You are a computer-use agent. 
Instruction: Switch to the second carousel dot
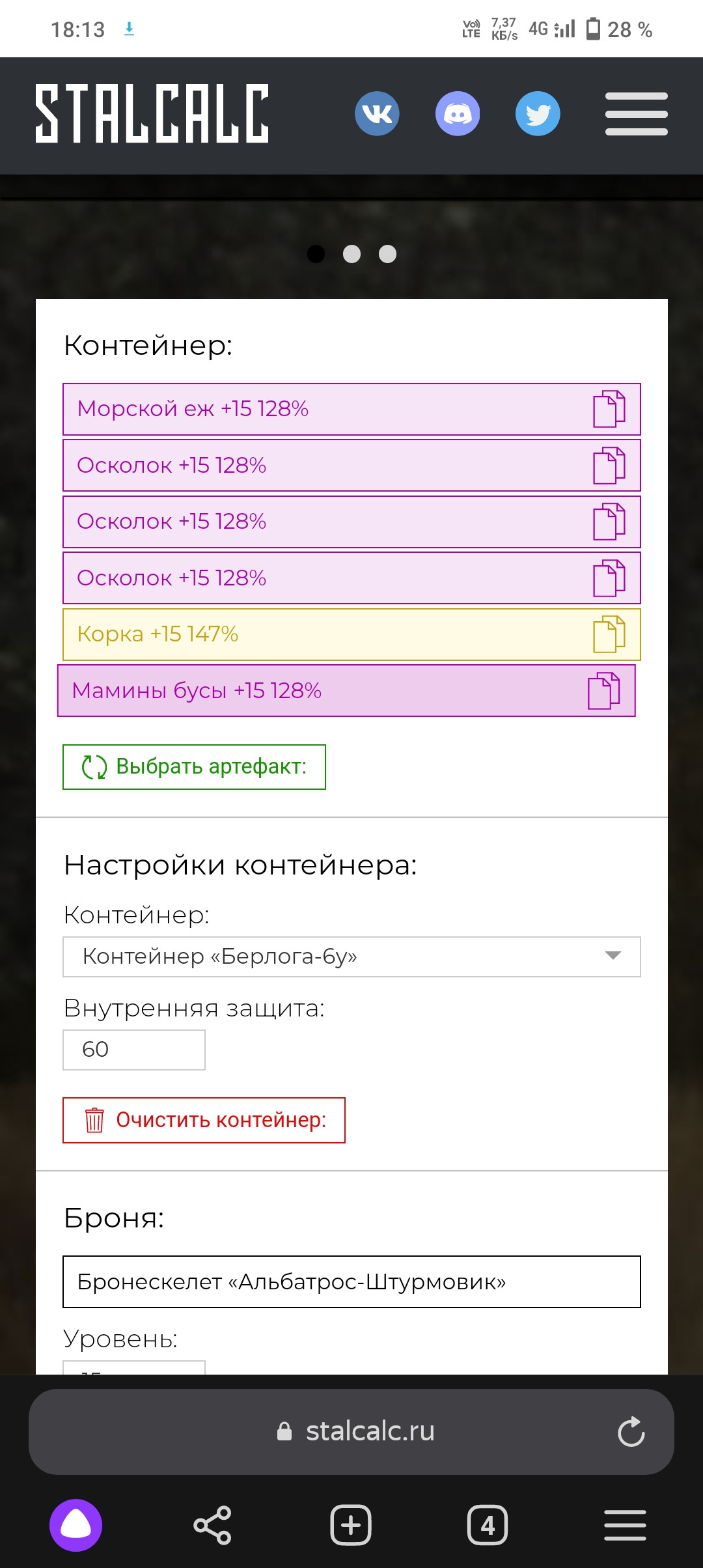pyautogui.click(x=351, y=254)
